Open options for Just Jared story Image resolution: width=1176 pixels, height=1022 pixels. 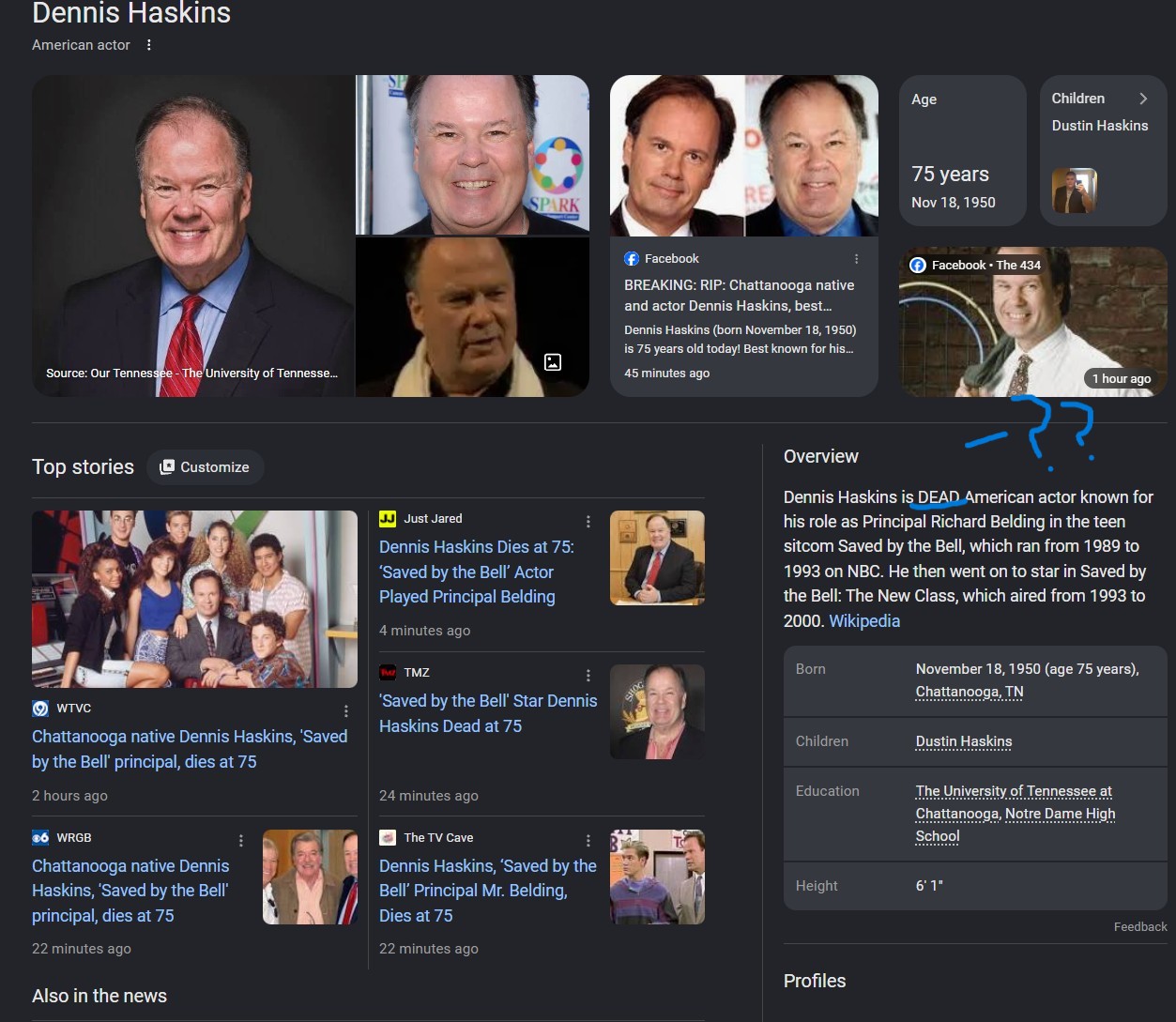point(588,522)
